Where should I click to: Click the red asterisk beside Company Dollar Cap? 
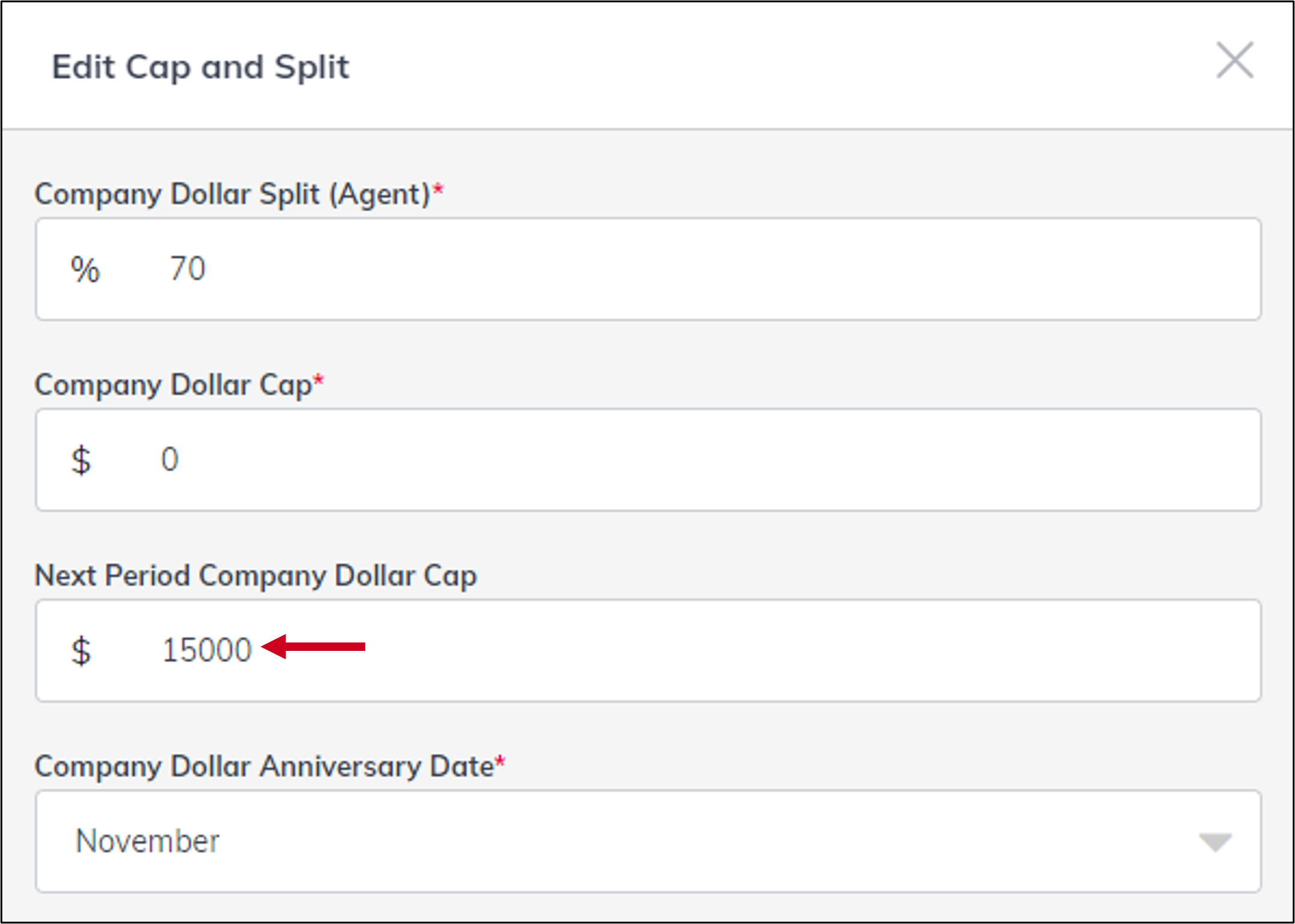pyautogui.click(x=319, y=380)
